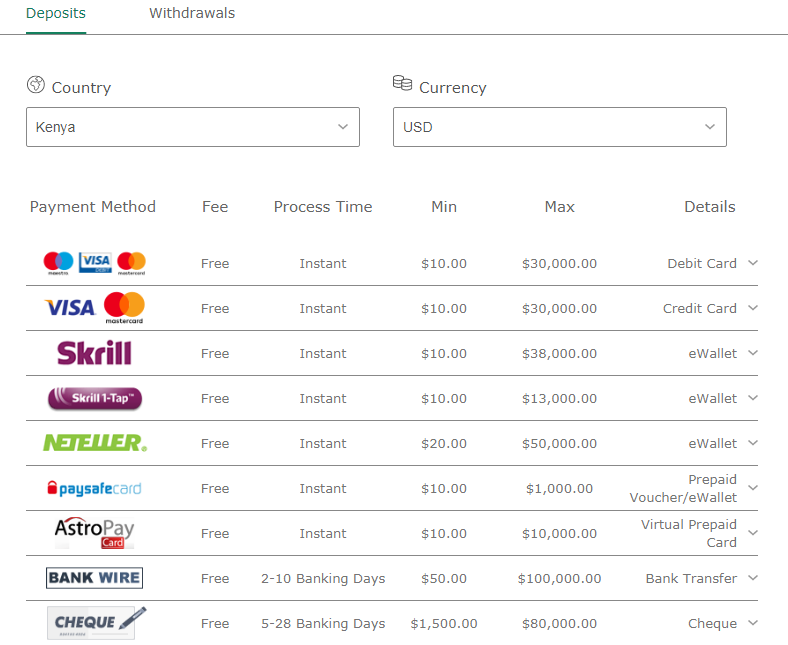The width and height of the screenshot is (788, 645).
Task: Click the Fee column header
Action: [215, 207]
